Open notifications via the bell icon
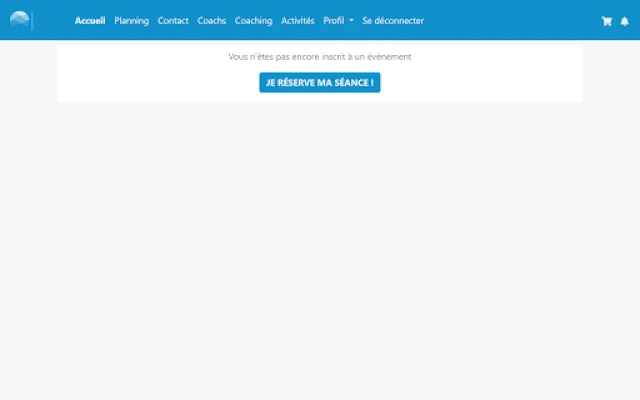Screen dimensions: 640x400 coord(625,21)
